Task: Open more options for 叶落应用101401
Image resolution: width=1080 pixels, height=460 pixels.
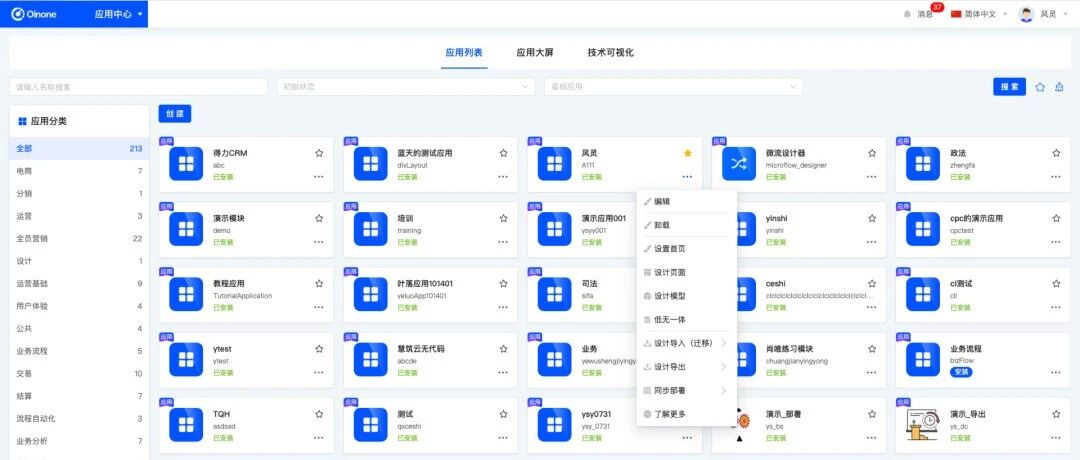Action: (x=503, y=308)
